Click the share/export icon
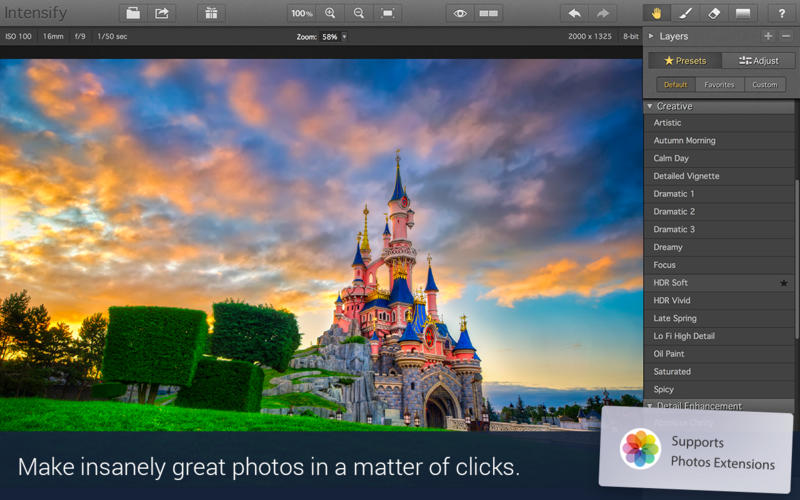Viewport: 800px width, 500px height. [x=162, y=13]
